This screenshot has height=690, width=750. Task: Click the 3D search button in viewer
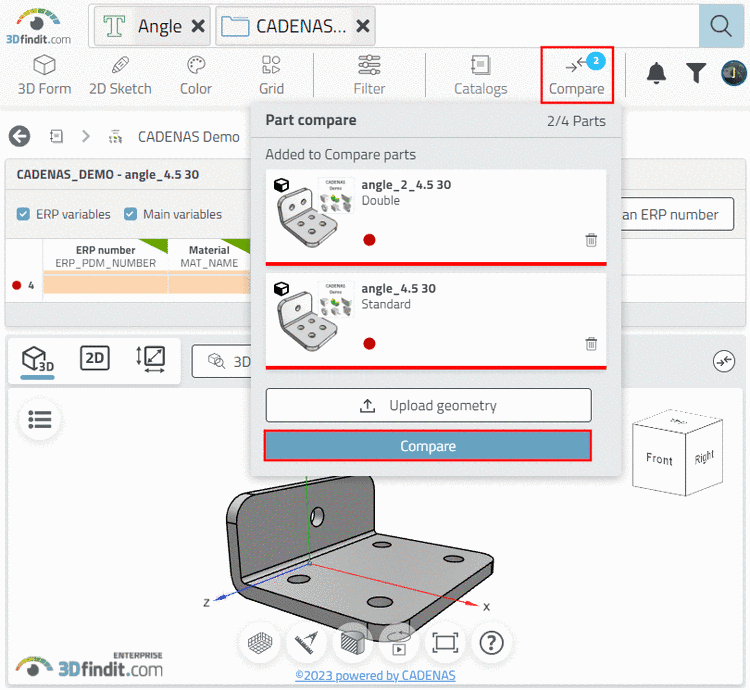pyautogui.click(x=223, y=361)
